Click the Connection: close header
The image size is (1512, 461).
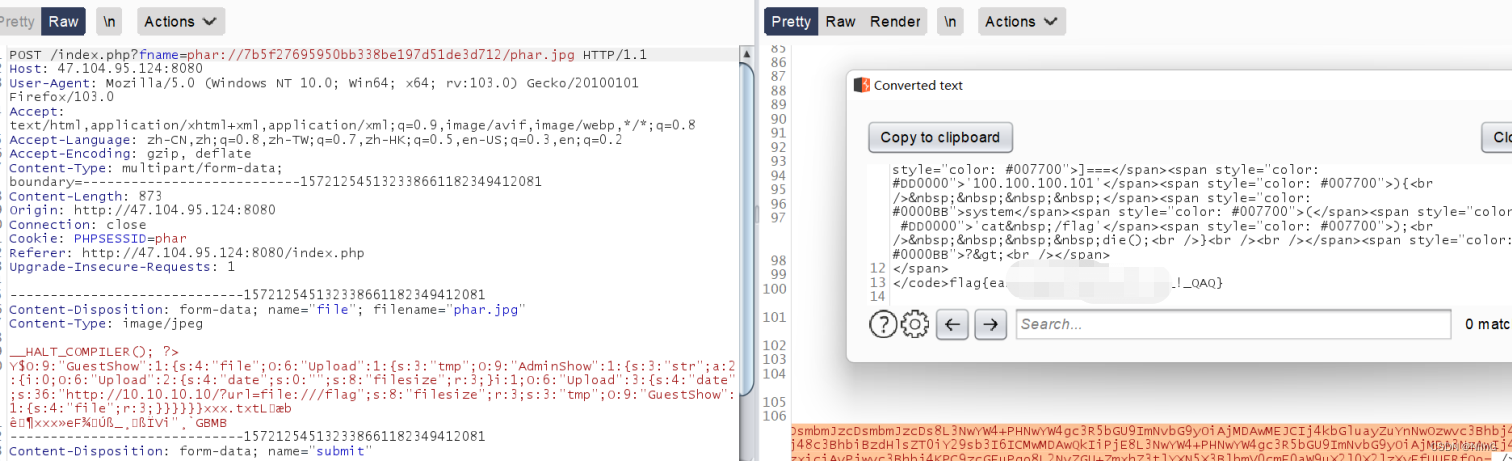pyautogui.click(x=77, y=224)
